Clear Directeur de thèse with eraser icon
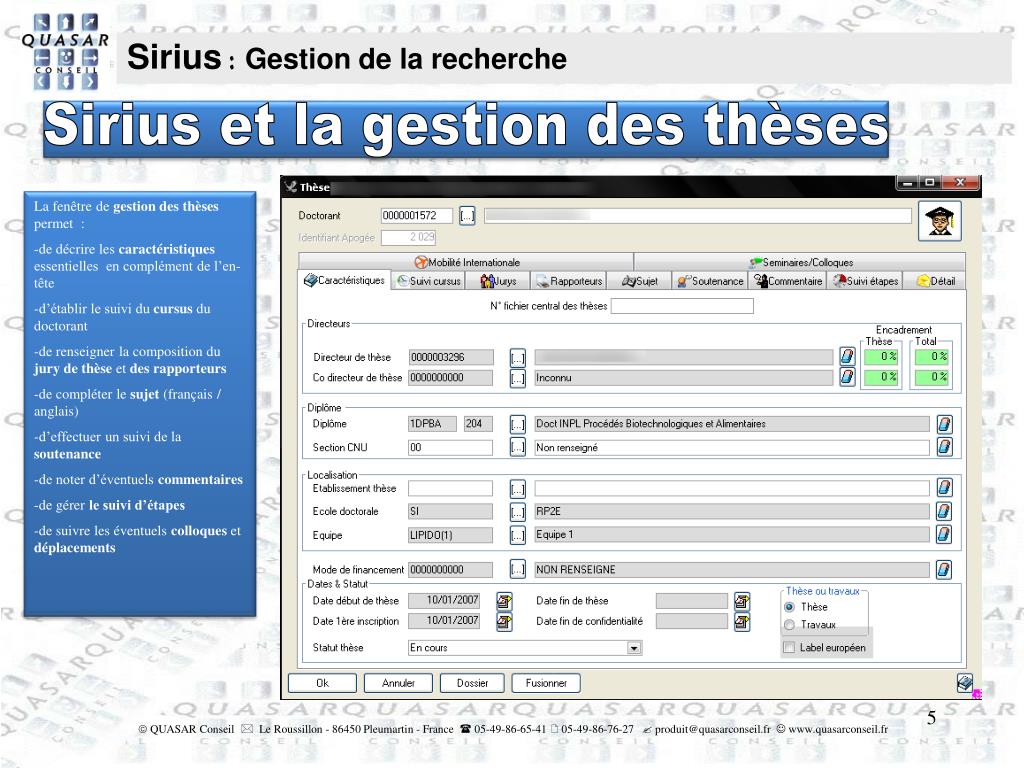1024x768 pixels. click(x=847, y=357)
